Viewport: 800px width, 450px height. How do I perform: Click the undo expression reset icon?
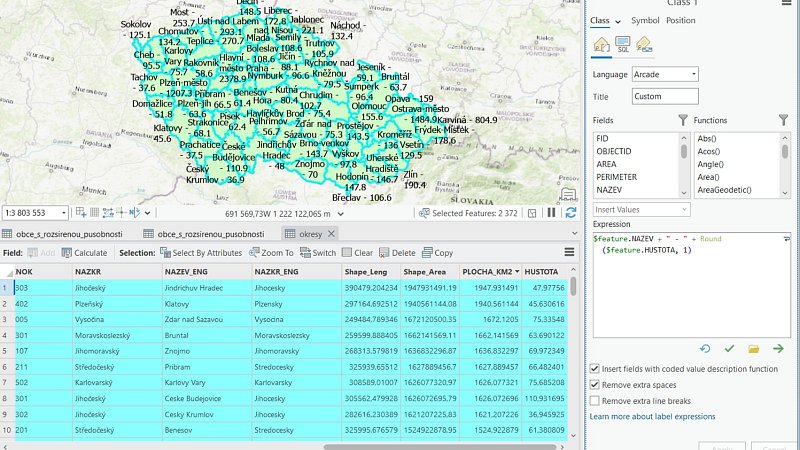[x=705, y=348]
